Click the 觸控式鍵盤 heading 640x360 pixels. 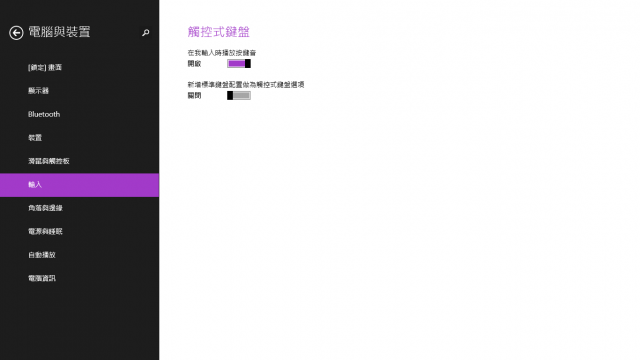coord(218,32)
